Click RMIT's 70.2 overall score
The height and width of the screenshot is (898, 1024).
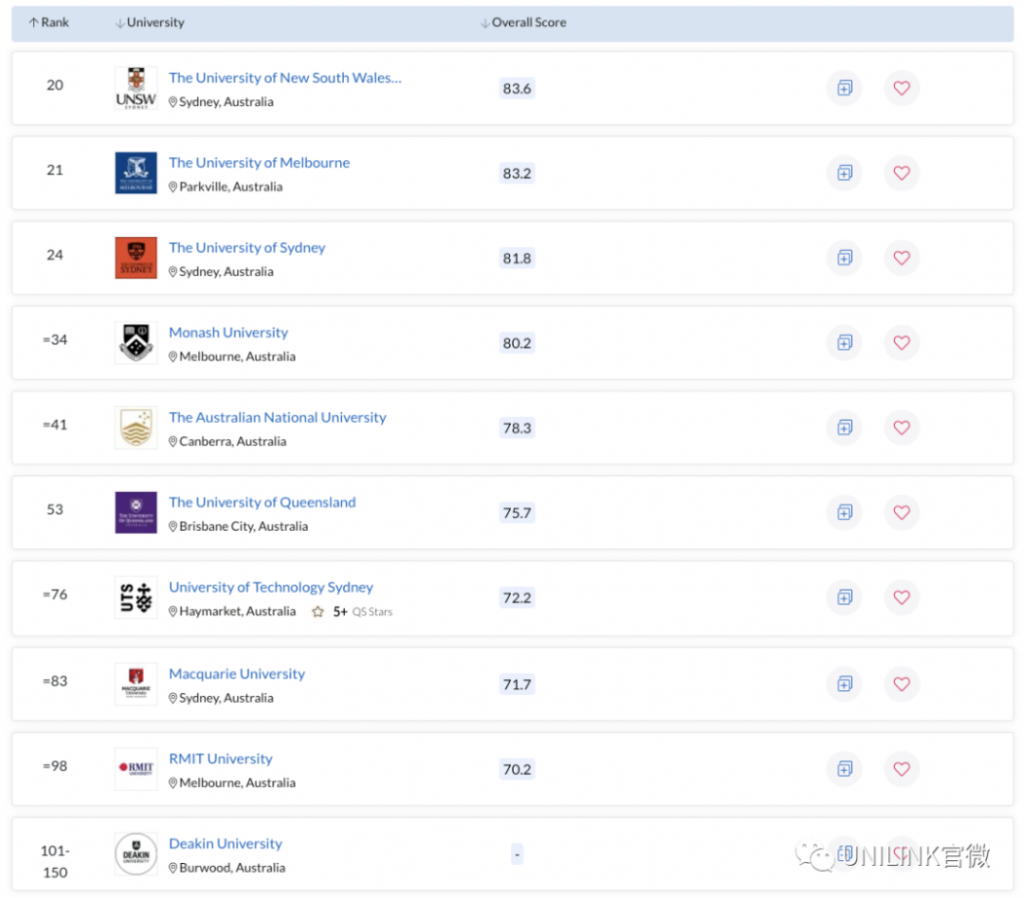click(x=517, y=769)
